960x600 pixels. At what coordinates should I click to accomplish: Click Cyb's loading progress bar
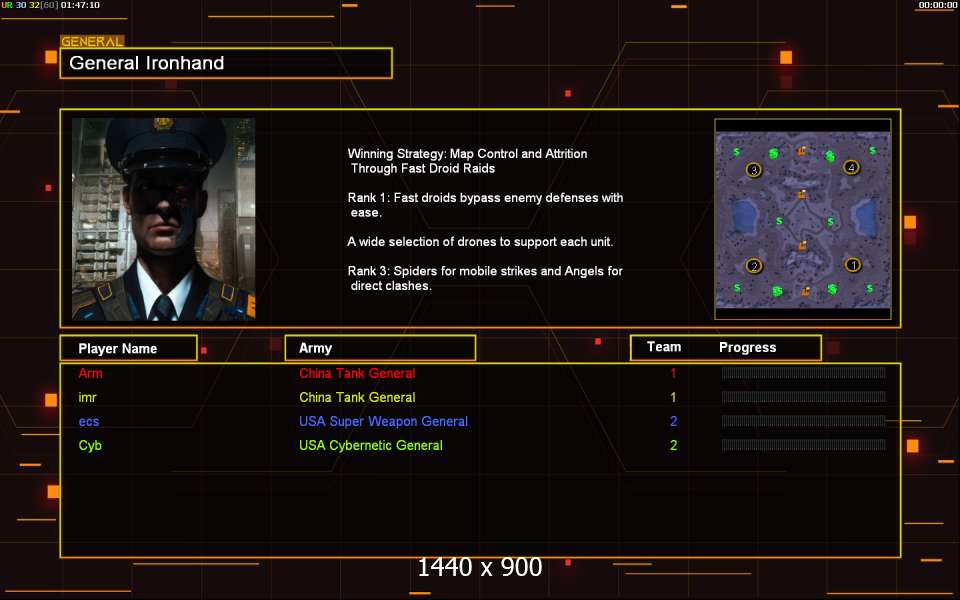coord(803,444)
